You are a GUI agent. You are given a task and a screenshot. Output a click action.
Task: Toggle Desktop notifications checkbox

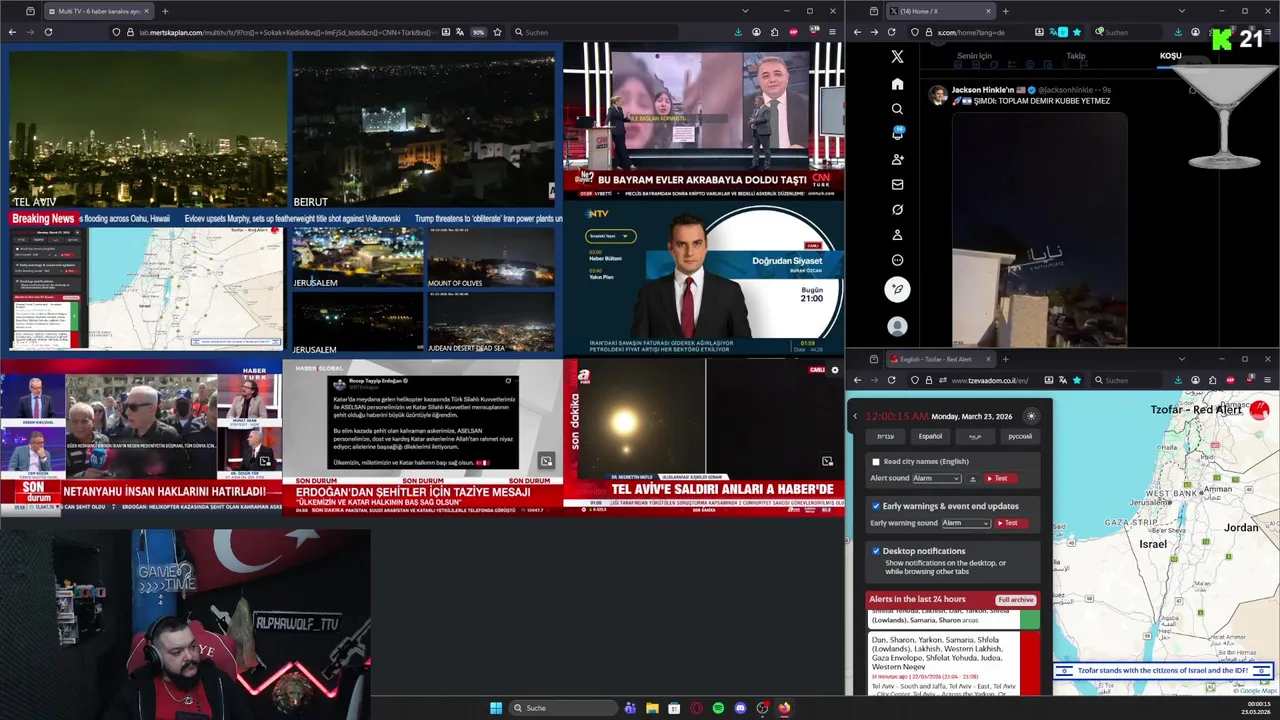876,551
